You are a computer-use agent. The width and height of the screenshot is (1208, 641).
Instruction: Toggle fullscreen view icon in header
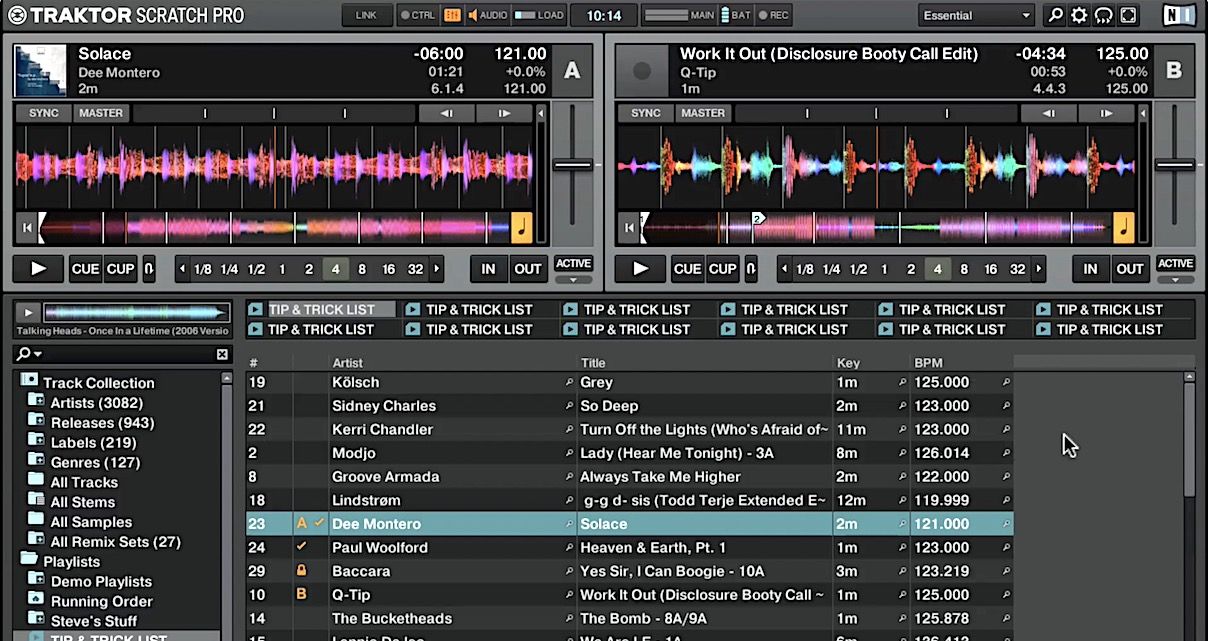tap(1128, 15)
